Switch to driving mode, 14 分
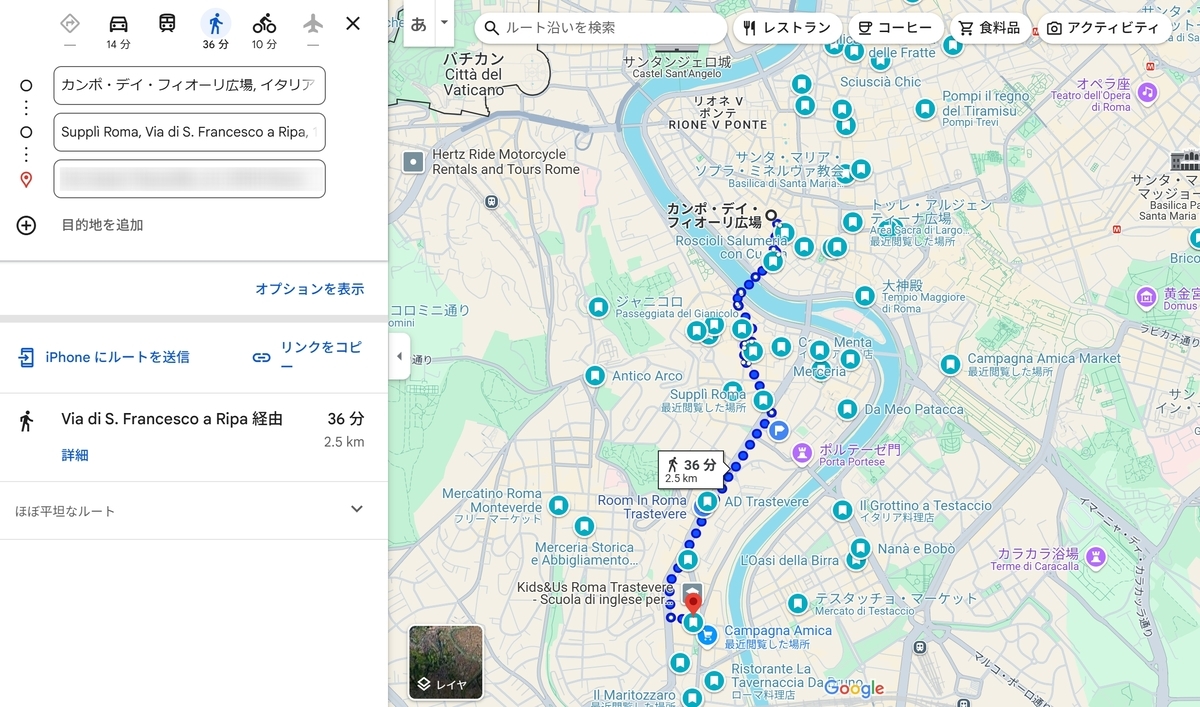The image size is (1200, 707). (x=118, y=30)
